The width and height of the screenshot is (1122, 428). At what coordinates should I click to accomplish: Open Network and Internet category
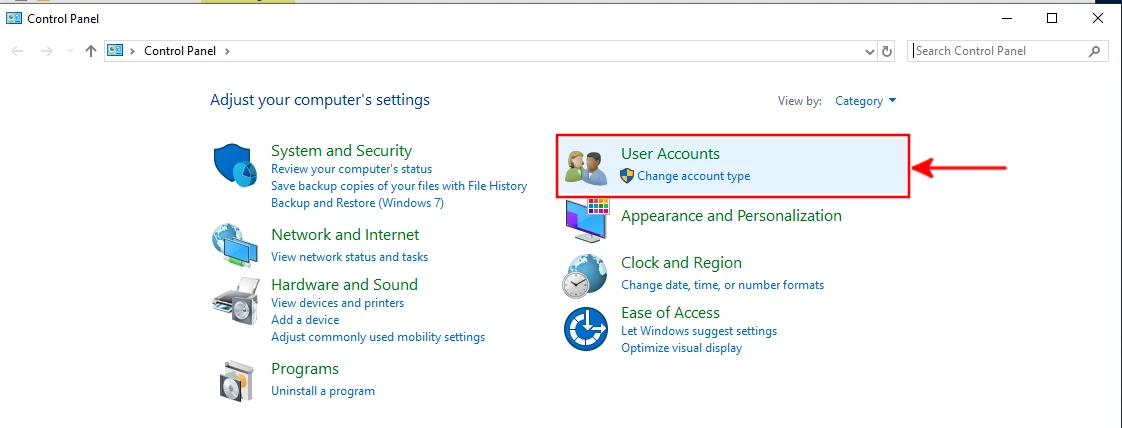click(x=345, y=235)
